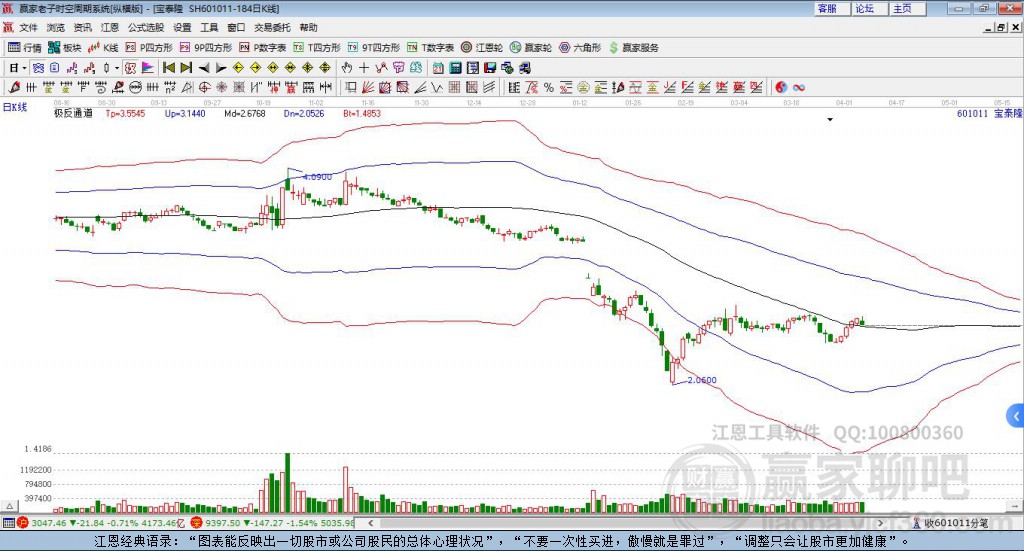Expand the candlestick style dropdown arrow

pos(117,68)
